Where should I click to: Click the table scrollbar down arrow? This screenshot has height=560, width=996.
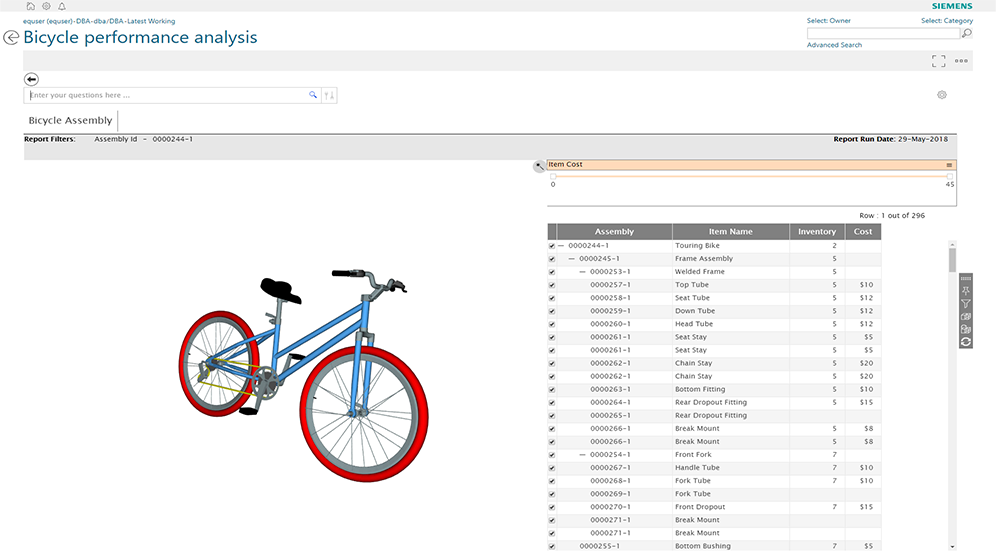(x=952, y=547)
